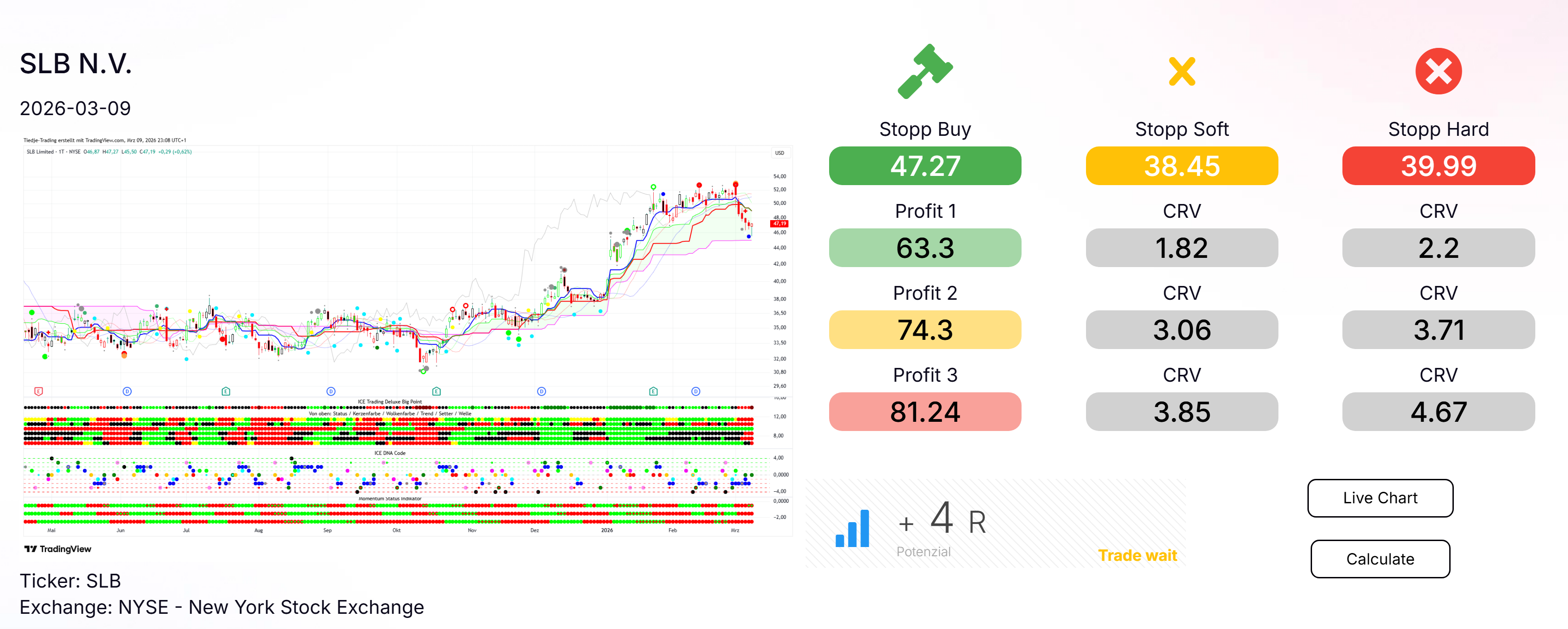Screen dimensions: 1568x629
Task: Click the CRV value 1.82
Action: pos(1181,248)
